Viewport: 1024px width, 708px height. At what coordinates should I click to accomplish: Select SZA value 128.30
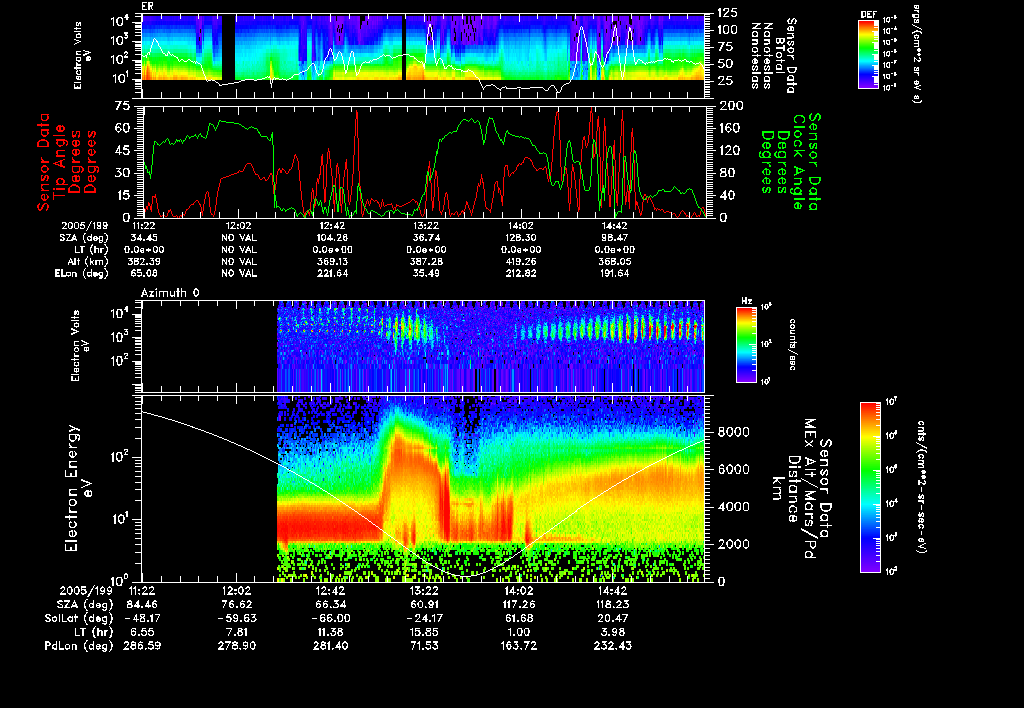(x=520, y=238)
